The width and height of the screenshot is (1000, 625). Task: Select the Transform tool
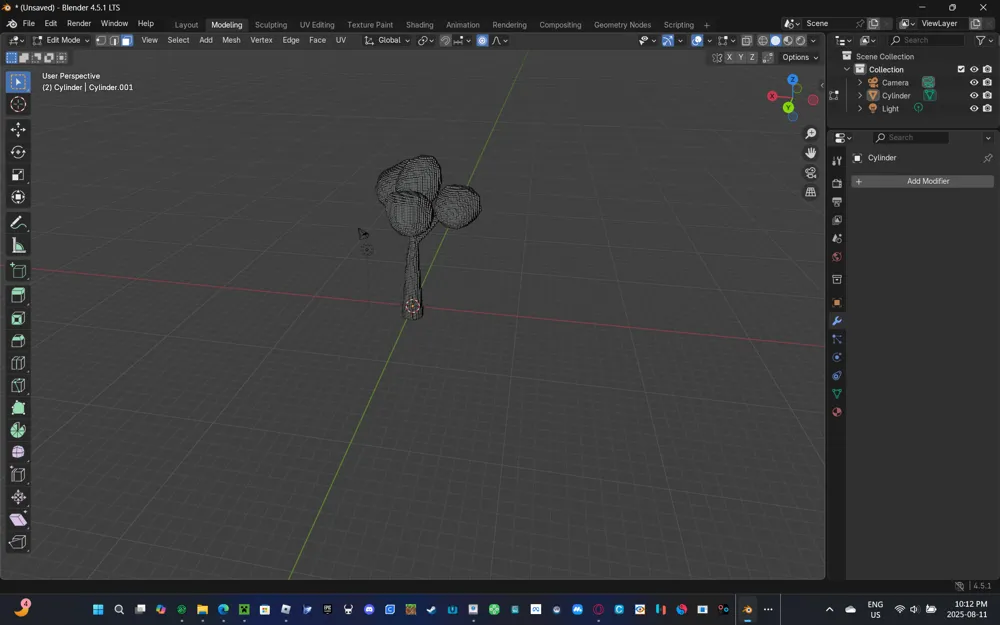[18, 197]
